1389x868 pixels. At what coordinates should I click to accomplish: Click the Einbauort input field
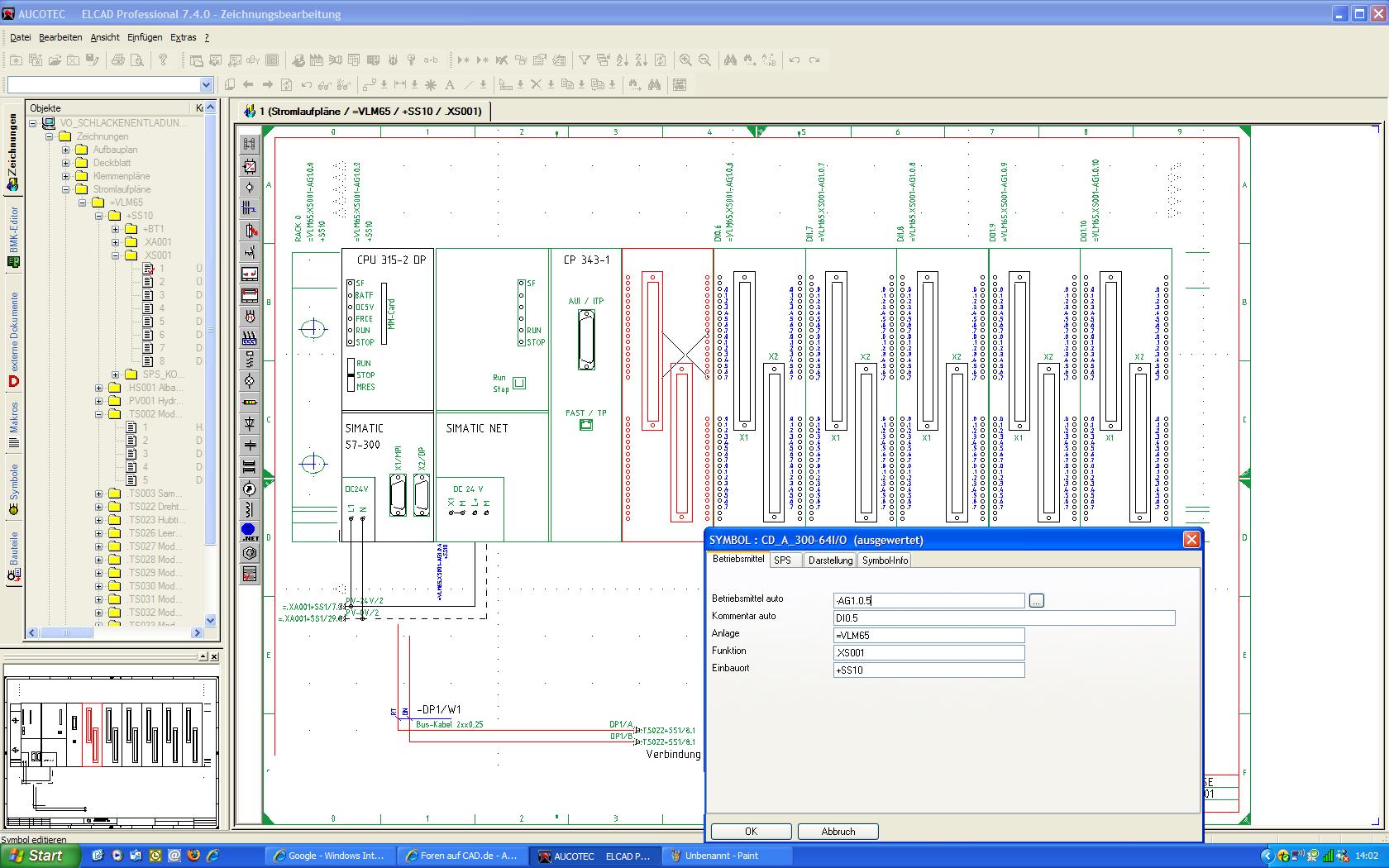pyautogui.click(x=928, y=670)
